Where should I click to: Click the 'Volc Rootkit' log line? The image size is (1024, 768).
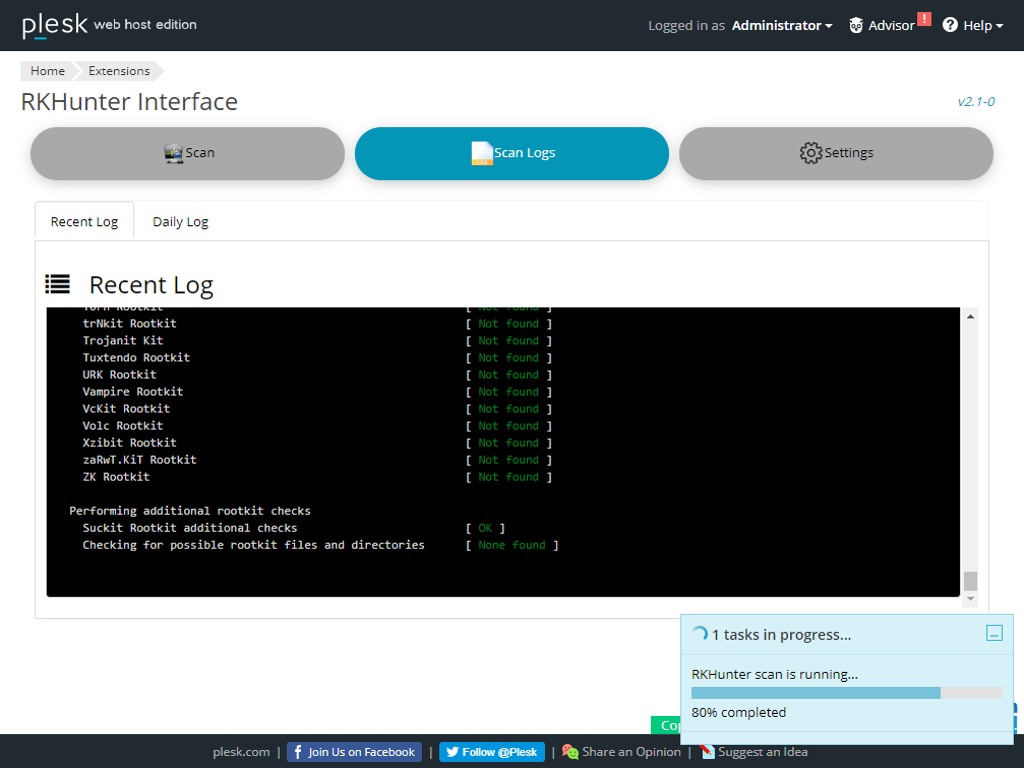click(123, 426)
